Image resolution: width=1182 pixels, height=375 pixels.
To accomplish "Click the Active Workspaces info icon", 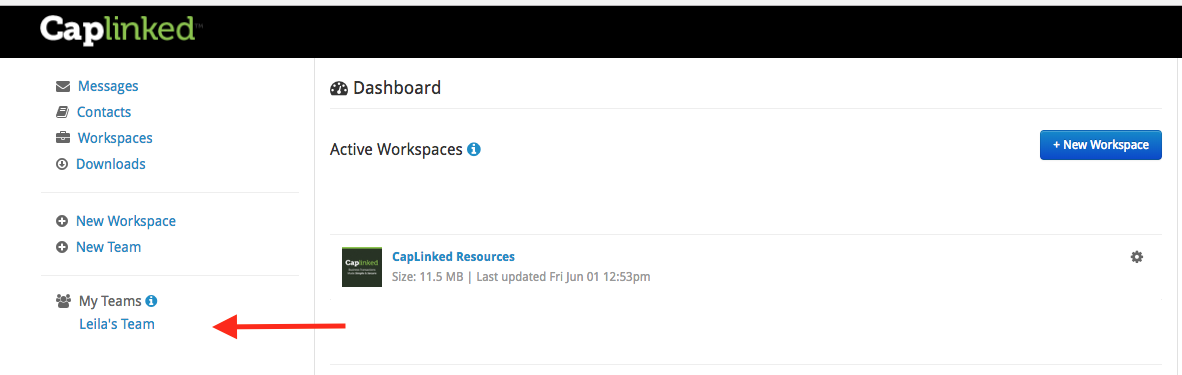I will (473, 149).
